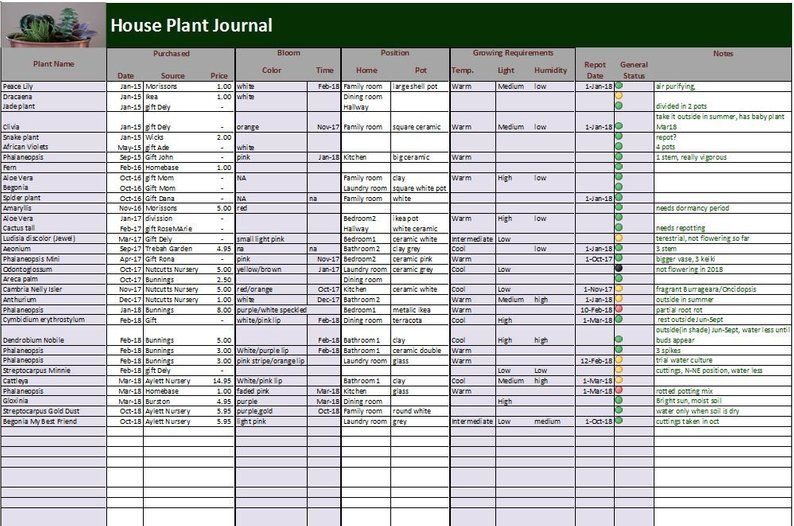Click the African Violets status indicator
This screenshot has width=794, height=526.
pos(618,146)
